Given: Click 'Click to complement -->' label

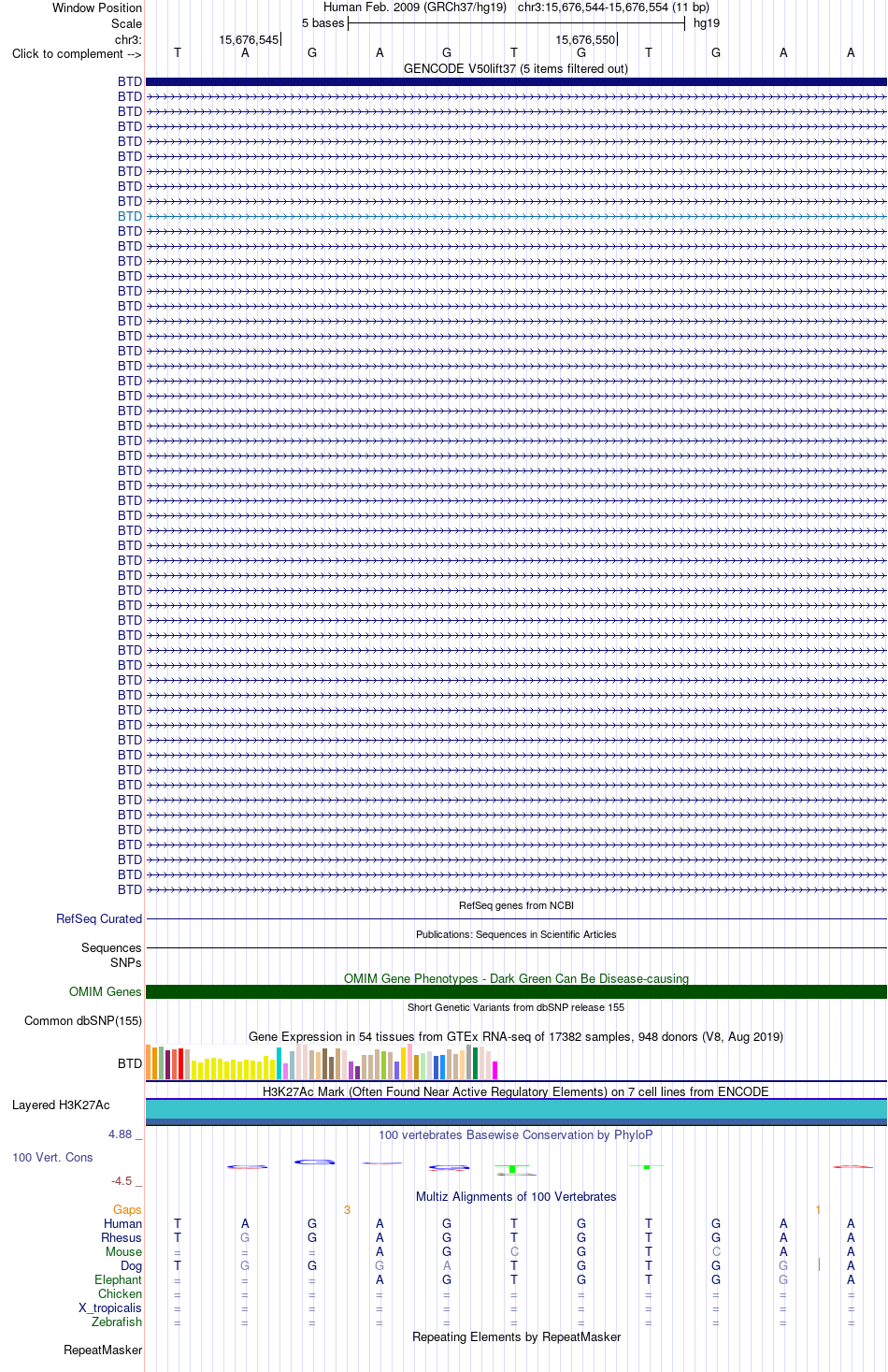Looking at the screenshot, I should click(77, 53).
